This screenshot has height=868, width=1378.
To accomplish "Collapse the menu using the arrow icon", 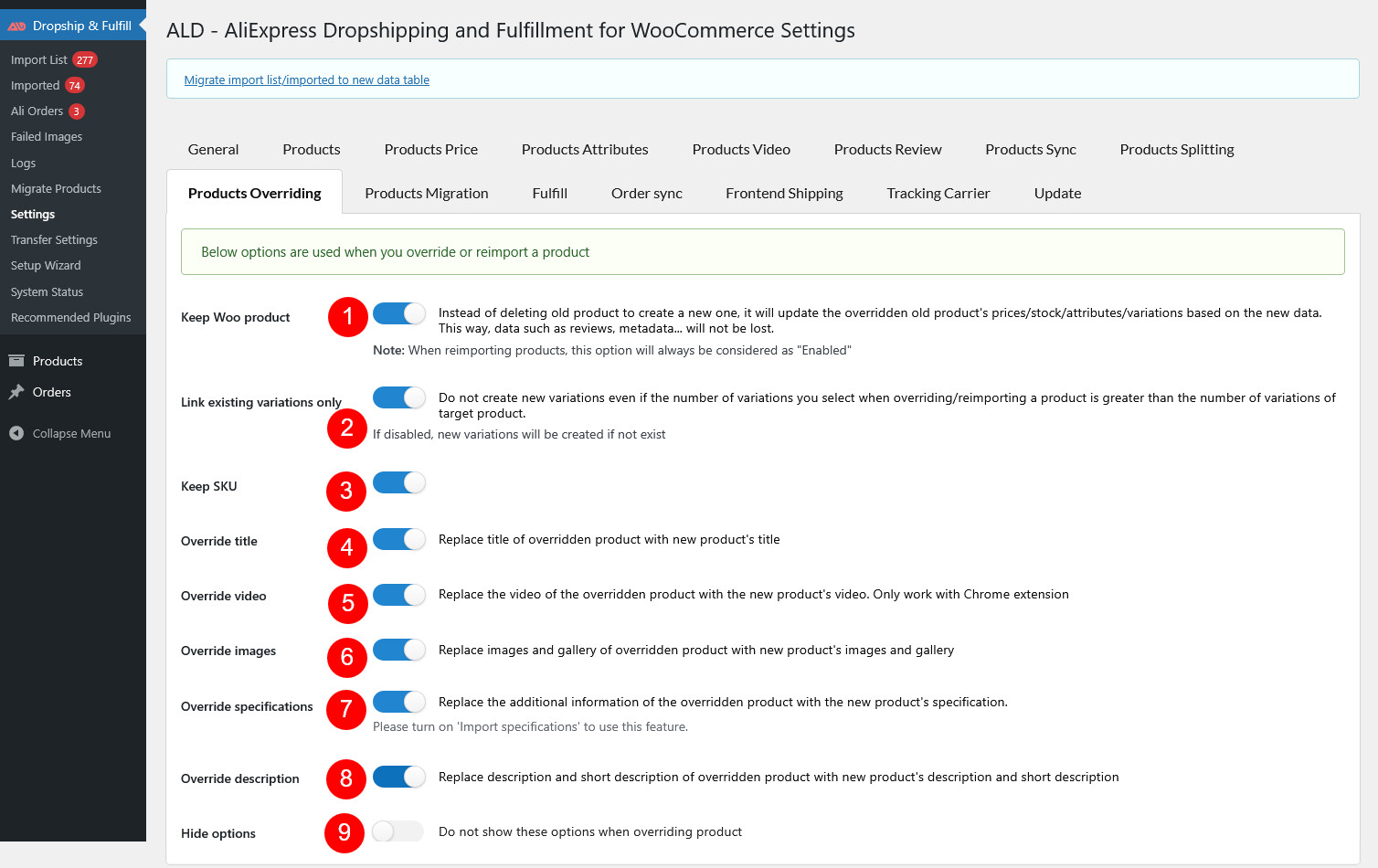I will pyautogui.click(x=16, y=433).
